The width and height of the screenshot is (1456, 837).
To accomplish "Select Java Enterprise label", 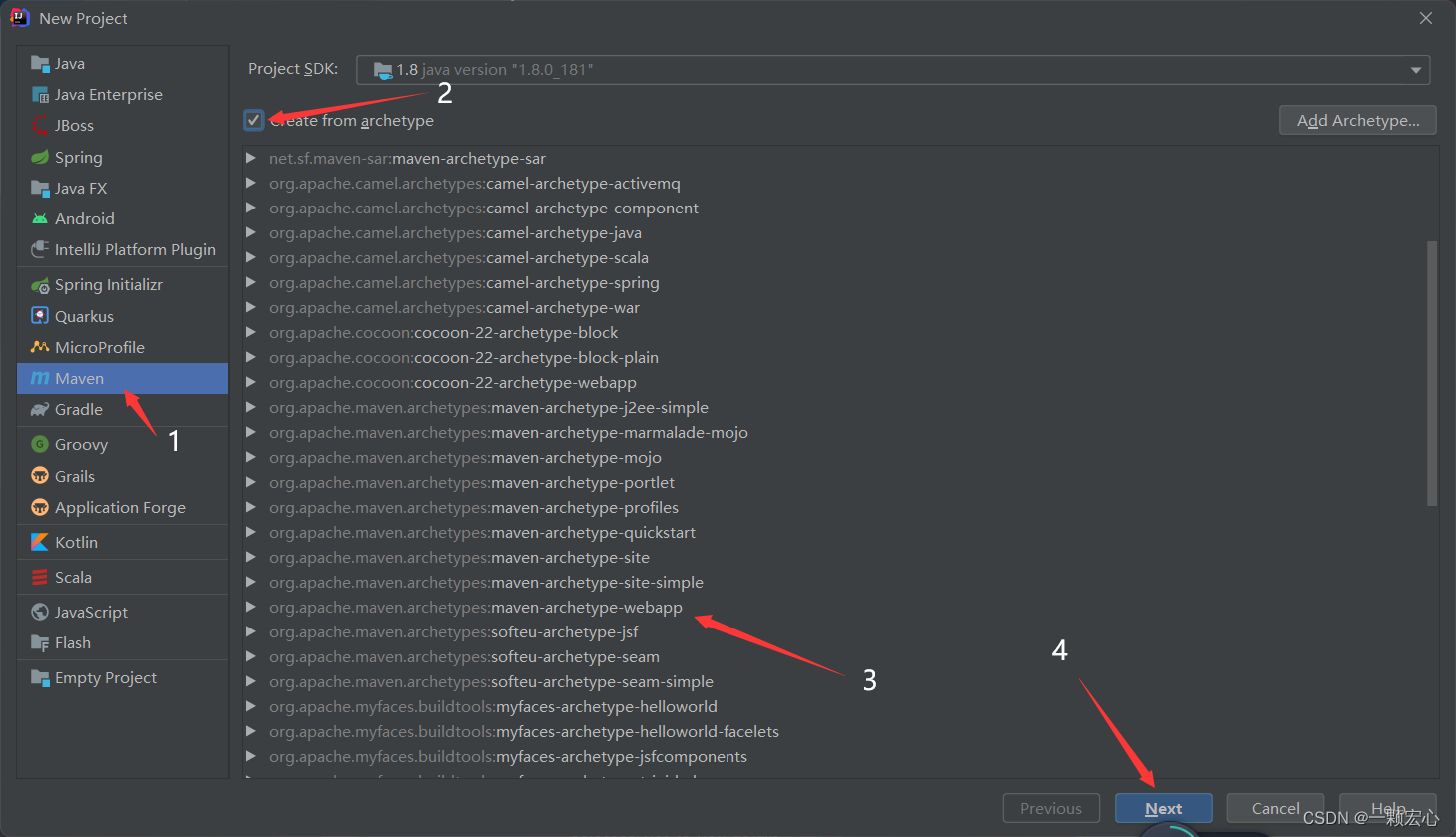I will point(109,95).
